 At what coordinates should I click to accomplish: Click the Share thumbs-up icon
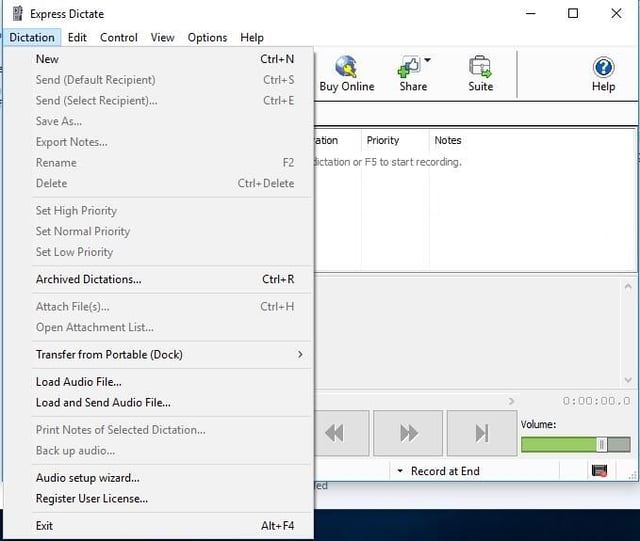(409, 67)
